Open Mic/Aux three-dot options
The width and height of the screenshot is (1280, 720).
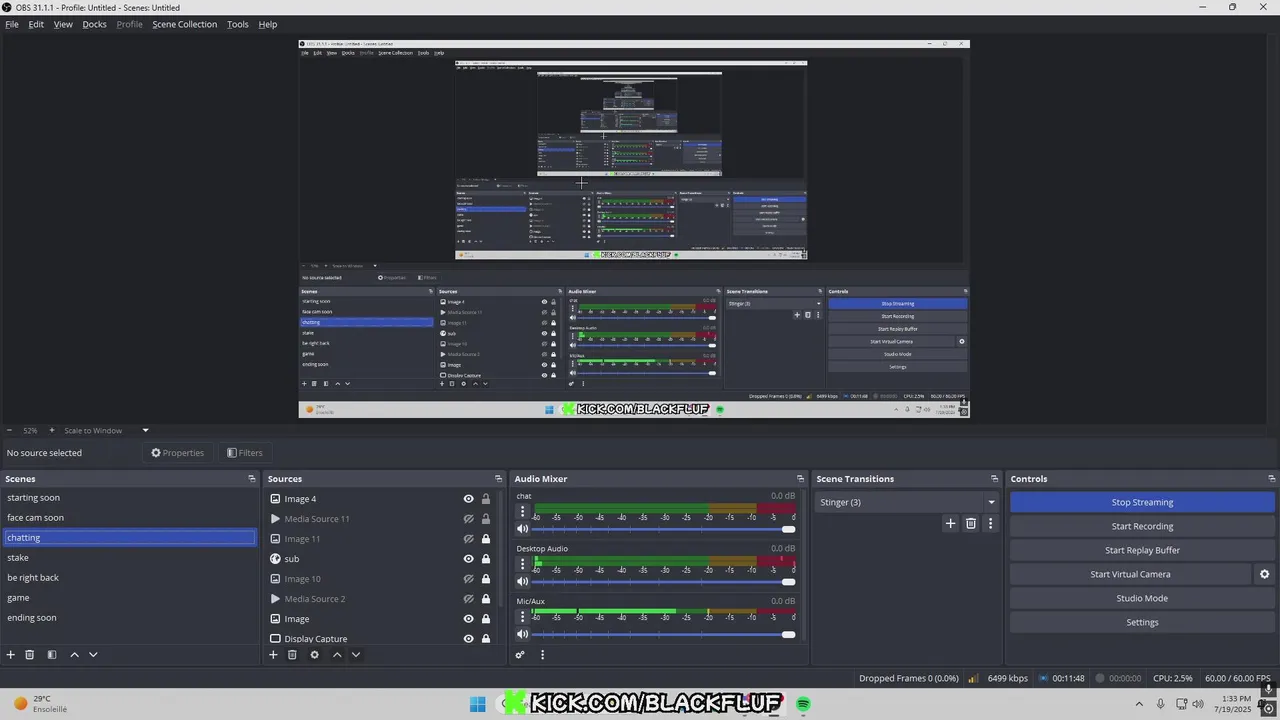tap(522, 616)
